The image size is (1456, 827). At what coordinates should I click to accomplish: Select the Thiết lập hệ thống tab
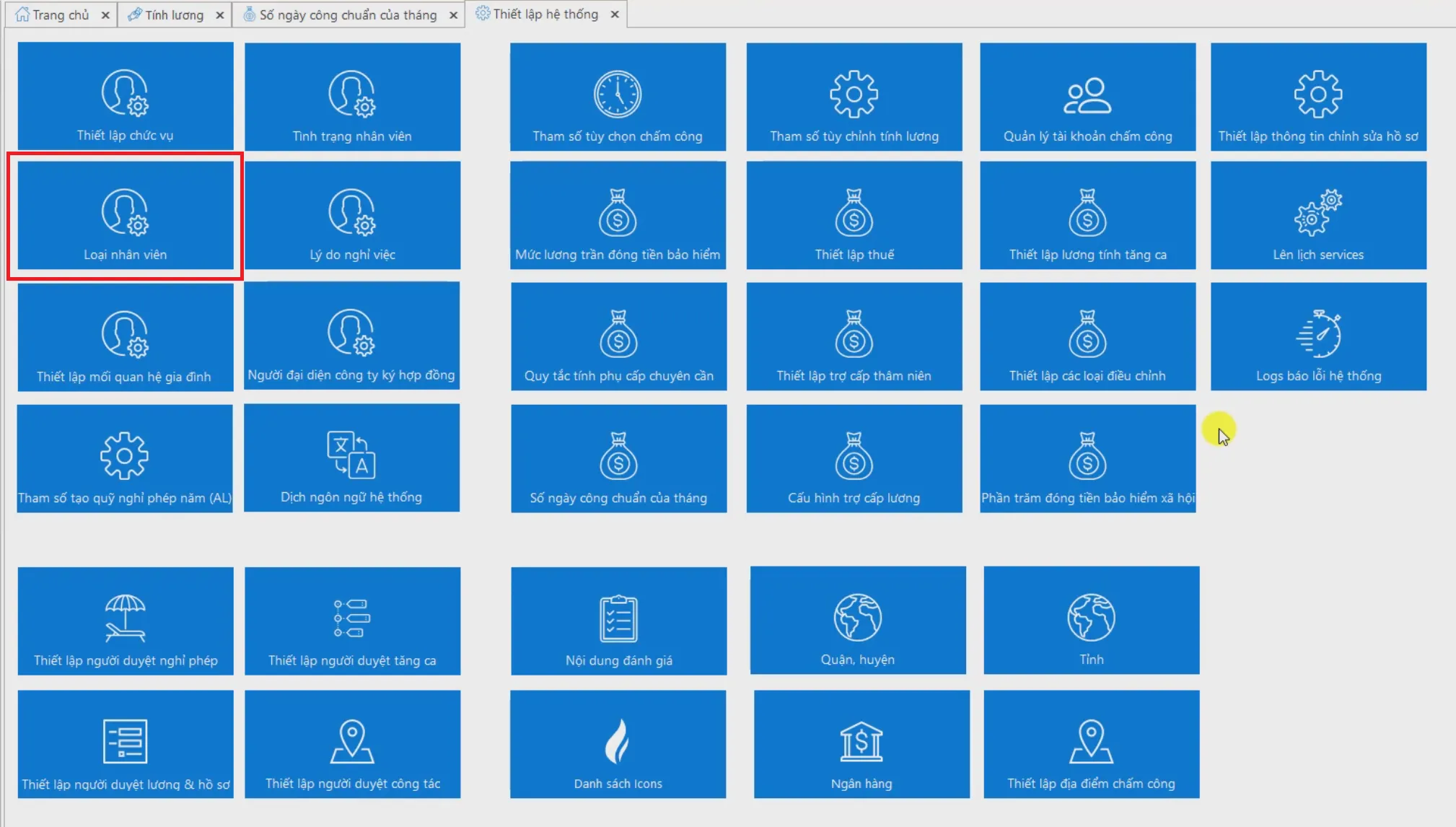pos(545,14)
